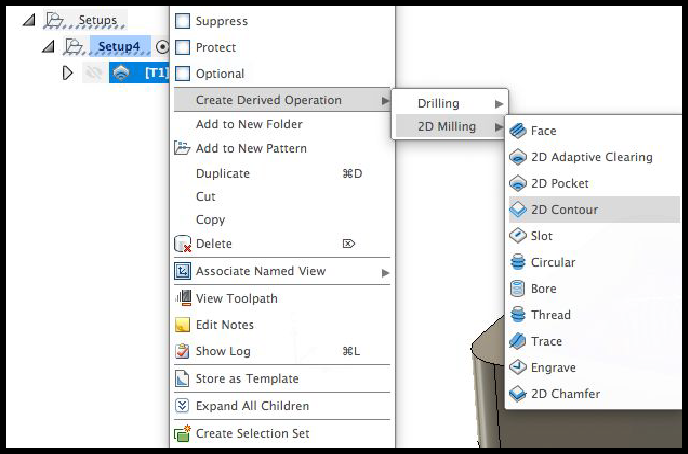Click the View Toolpath icon
This screenshot has height=454, width=688.
coord(183,298)
